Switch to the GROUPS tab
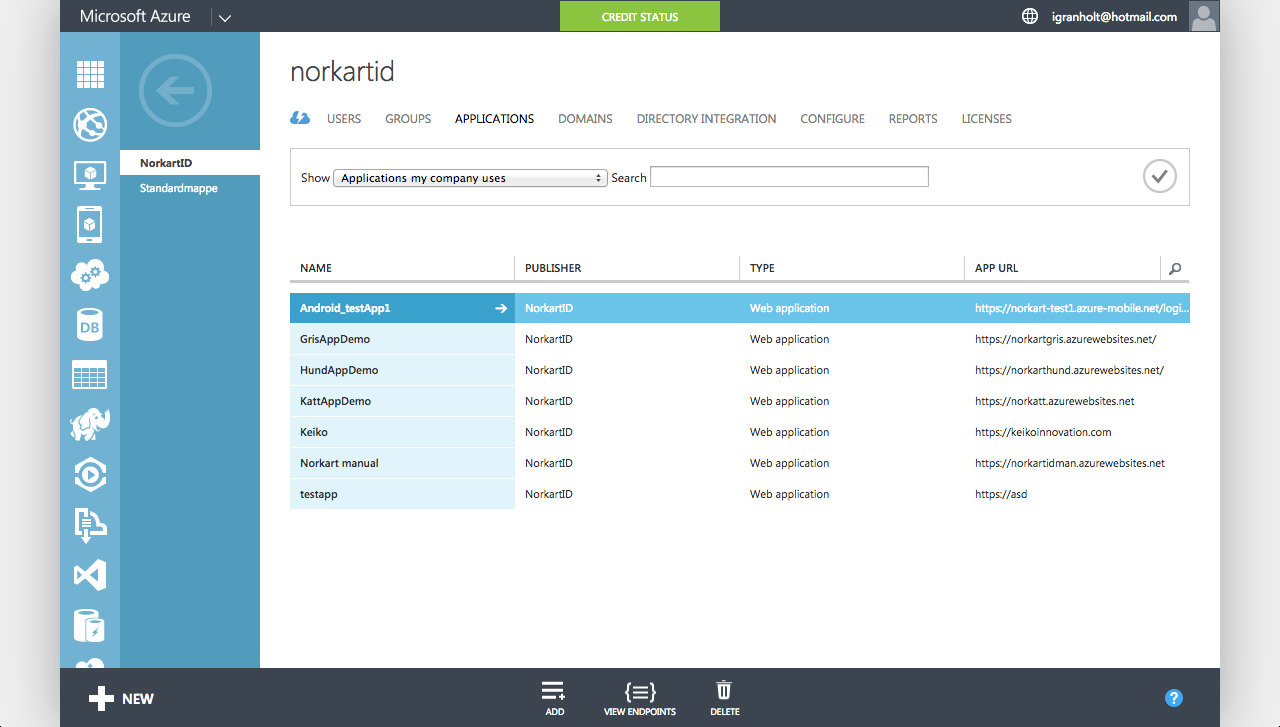 coord(408,118)
